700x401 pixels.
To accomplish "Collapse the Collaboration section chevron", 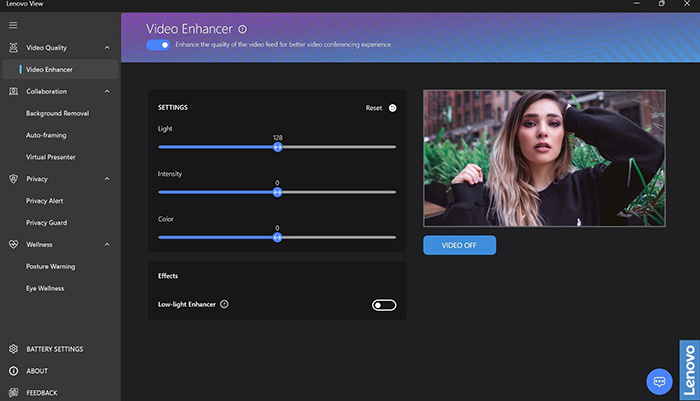I will [x=107, y=92].
